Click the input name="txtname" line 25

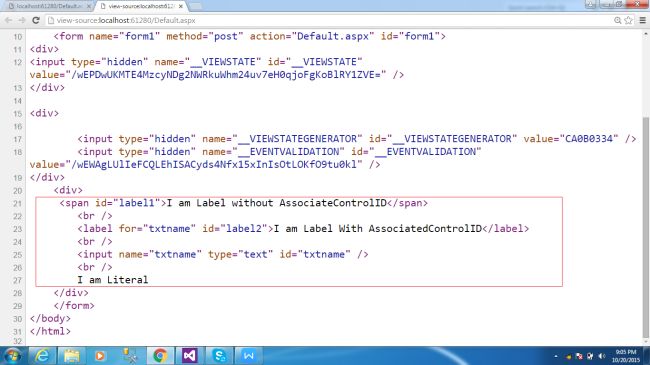[223, 255]
